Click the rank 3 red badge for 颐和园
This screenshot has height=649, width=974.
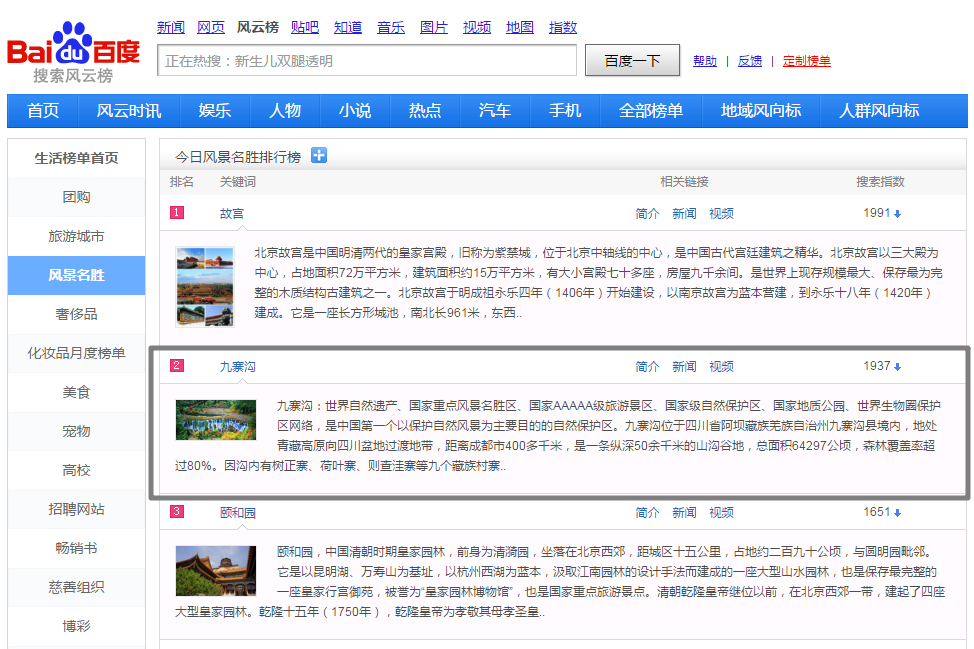177,512
